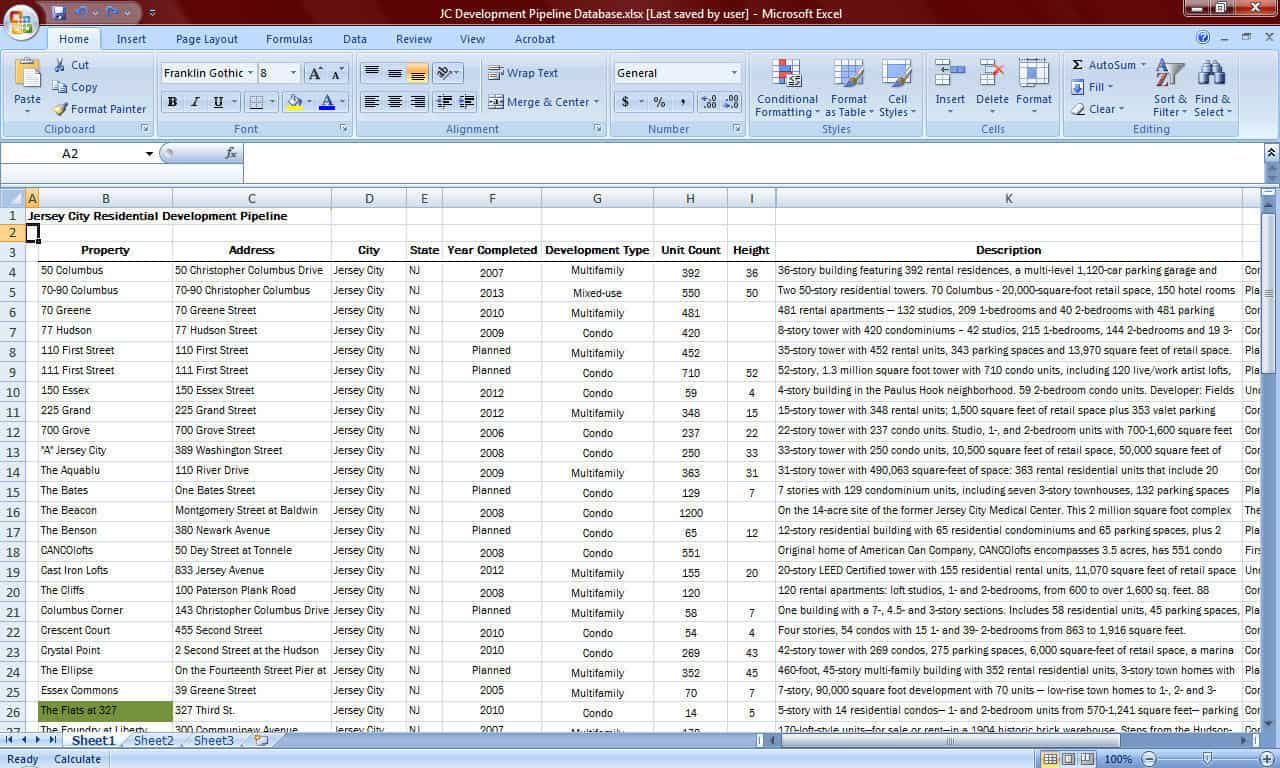Apply the red font color
The width and height of the screenshot is (1280, 768).
pos(326,102)
